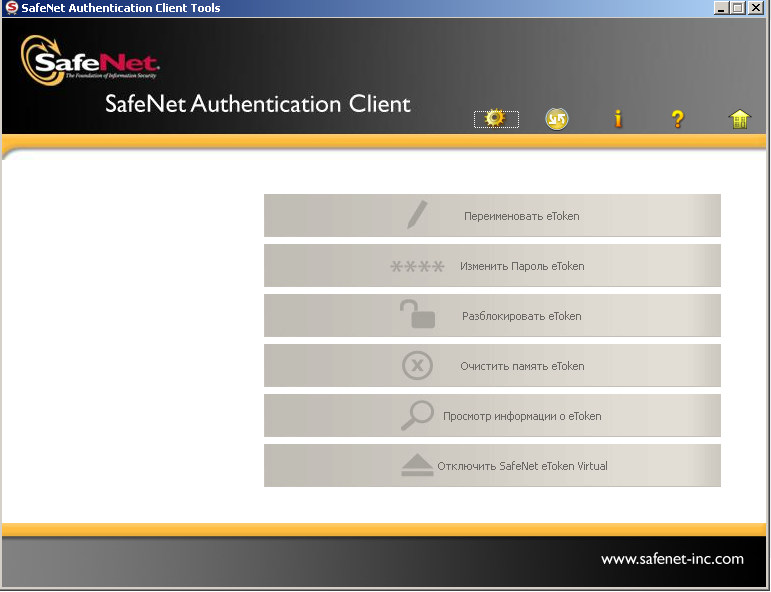Open Advanced View via the gear icon

tap(496, 119)
